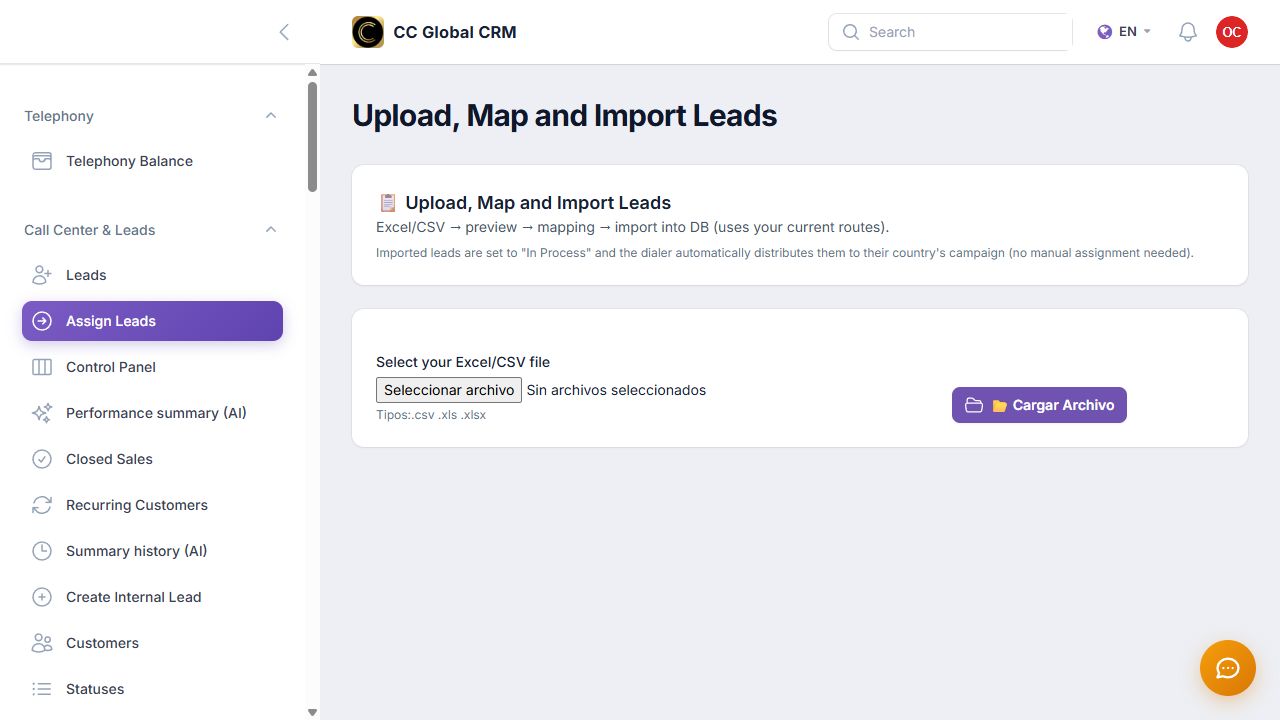The height and width of the screenshot is (720, 1280).
Task: Collapse the Telephony section
Action: tap(270, 116)
